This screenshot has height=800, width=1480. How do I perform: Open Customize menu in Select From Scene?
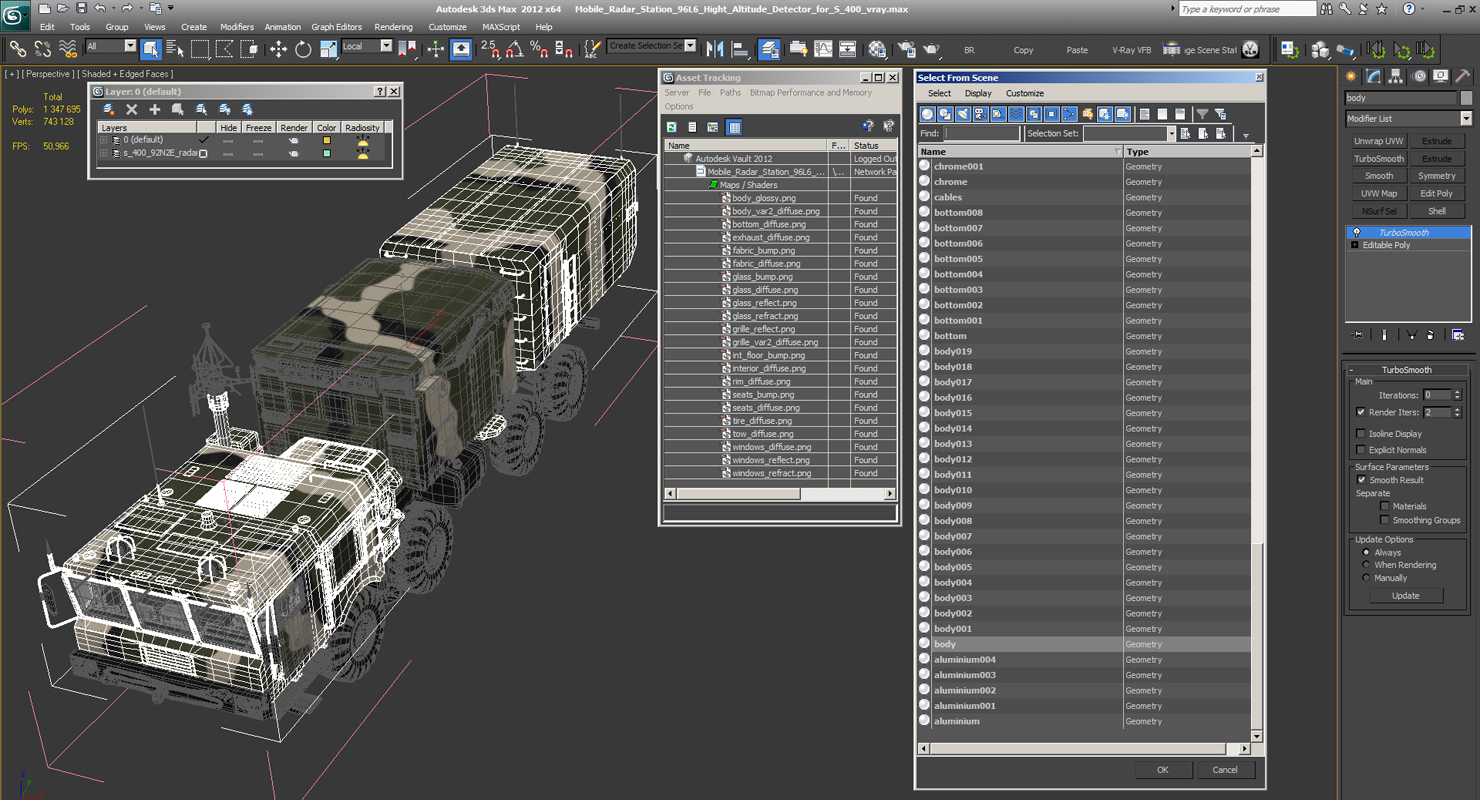click(x=1025, y=93)
